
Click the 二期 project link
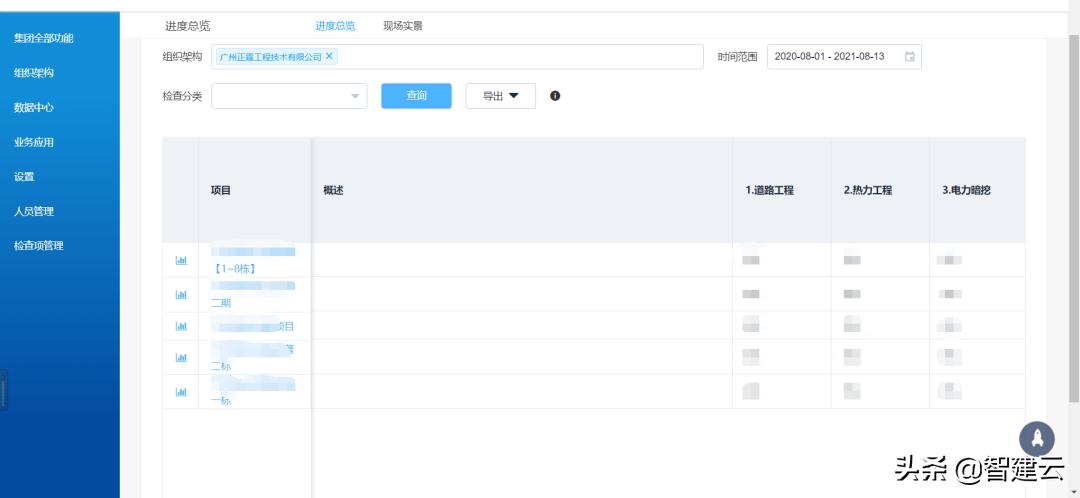tap(221, 302)
